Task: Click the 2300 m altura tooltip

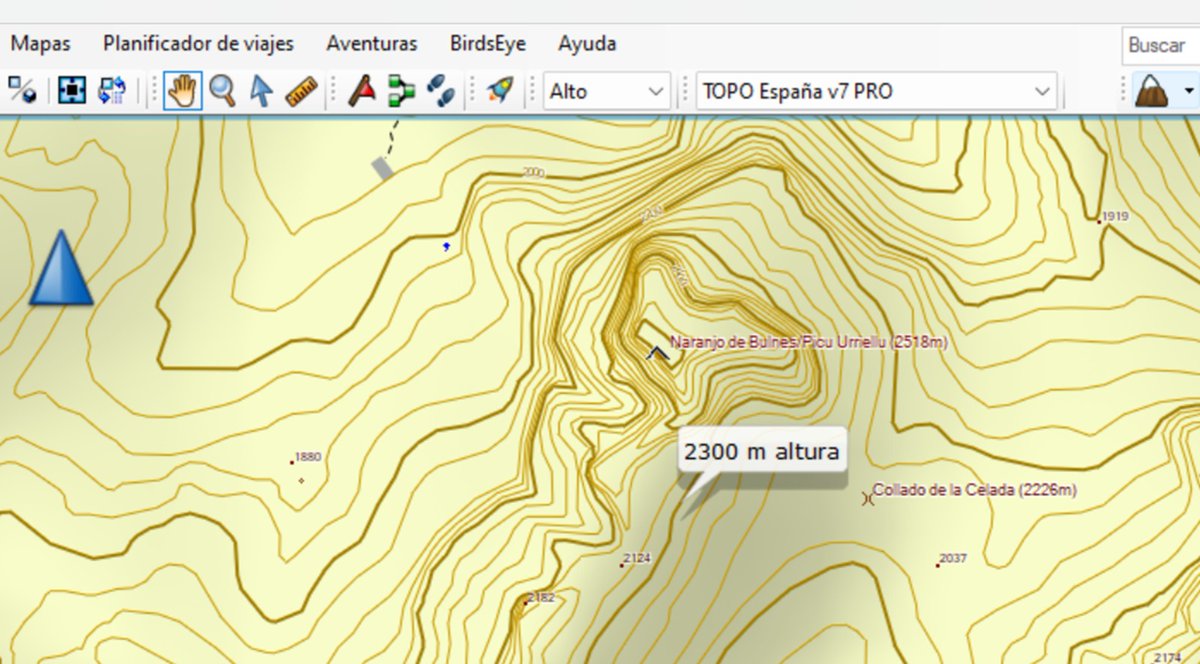Action: click(762, 451)
